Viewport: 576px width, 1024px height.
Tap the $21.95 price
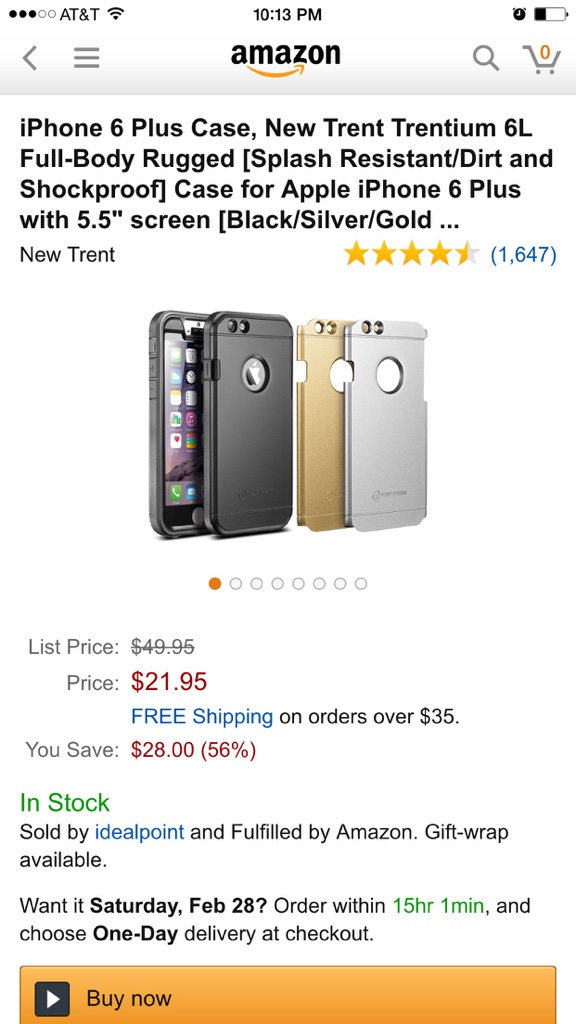169,681
